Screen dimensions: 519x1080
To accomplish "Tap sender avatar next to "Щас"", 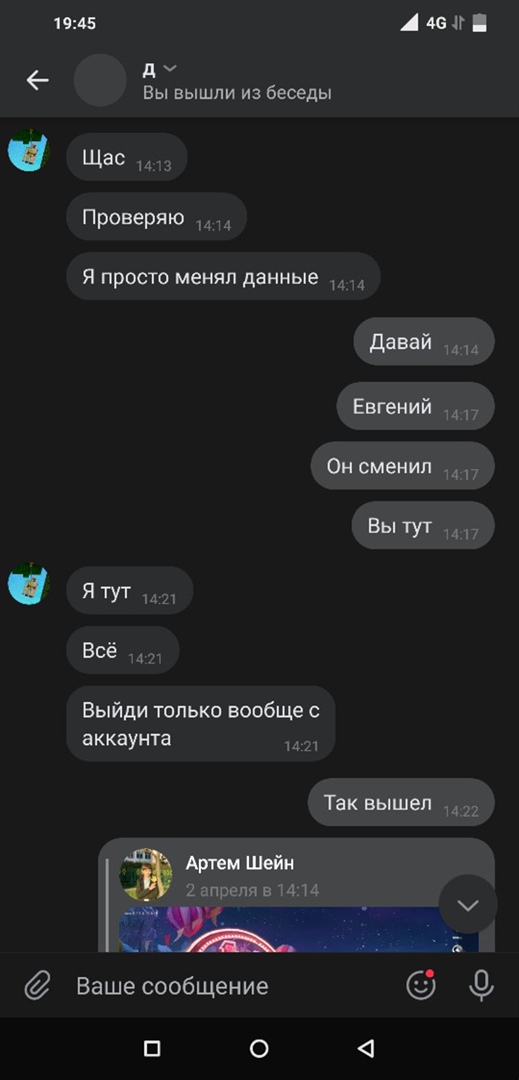I will click(x=28, y=150).
